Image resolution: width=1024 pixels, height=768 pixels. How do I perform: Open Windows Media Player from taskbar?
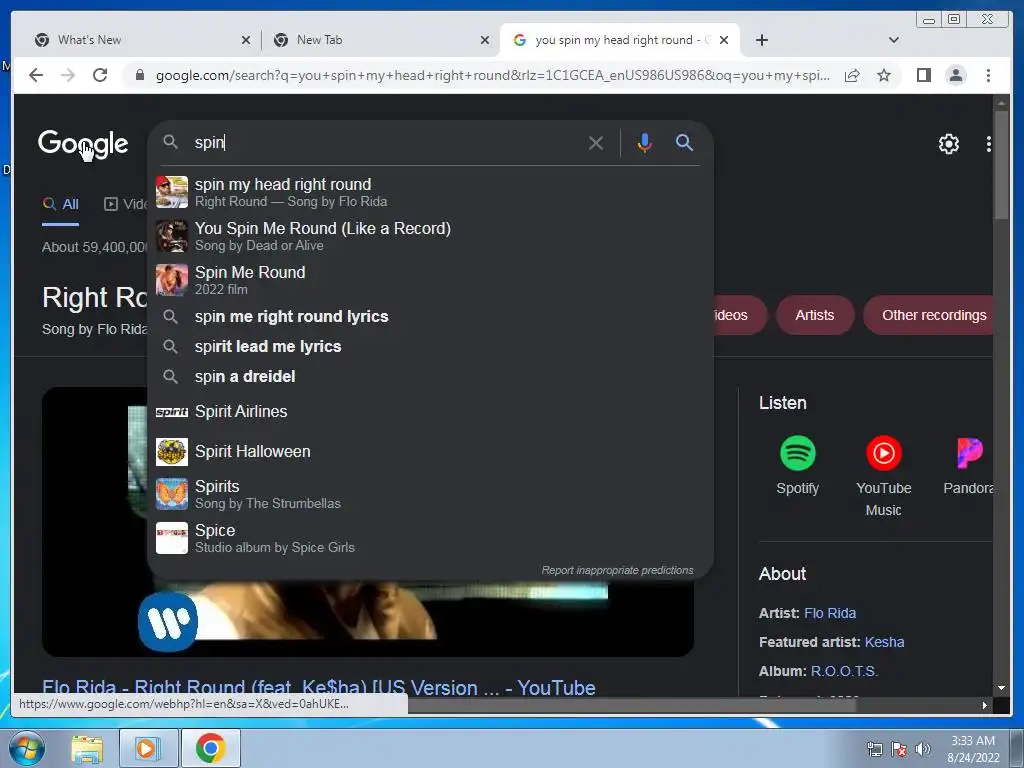click(x=148, y=748)
